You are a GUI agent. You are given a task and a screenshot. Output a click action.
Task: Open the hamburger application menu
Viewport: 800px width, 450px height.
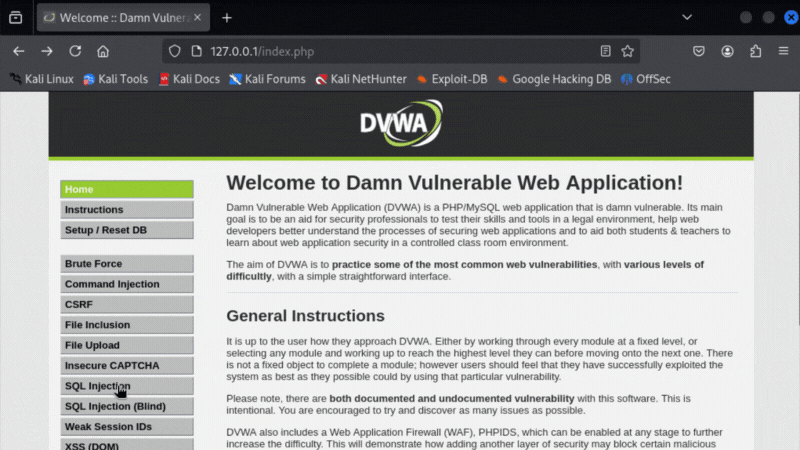pyautogui.click(x=784, y=51)
